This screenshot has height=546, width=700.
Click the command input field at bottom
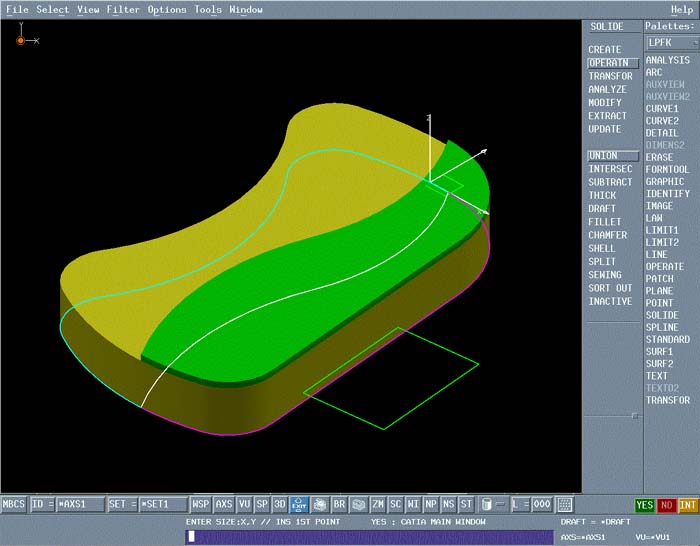pos(370,537)
